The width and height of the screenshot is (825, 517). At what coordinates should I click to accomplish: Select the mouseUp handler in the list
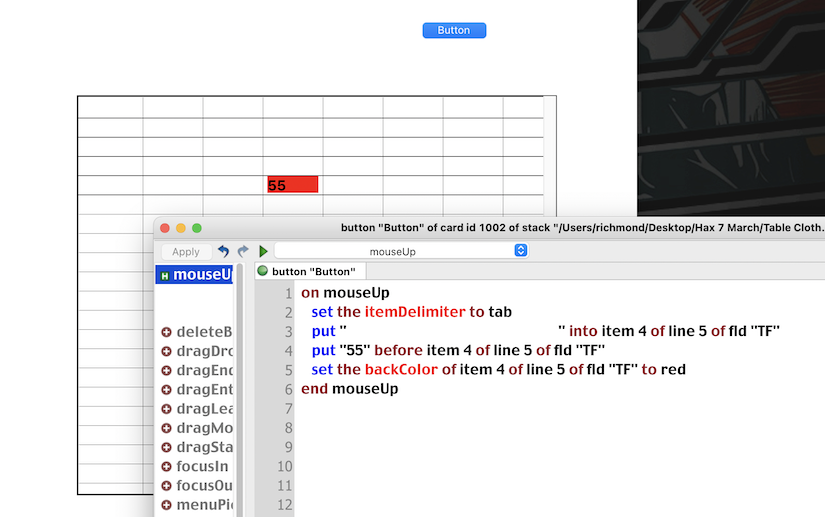point(202,275)
